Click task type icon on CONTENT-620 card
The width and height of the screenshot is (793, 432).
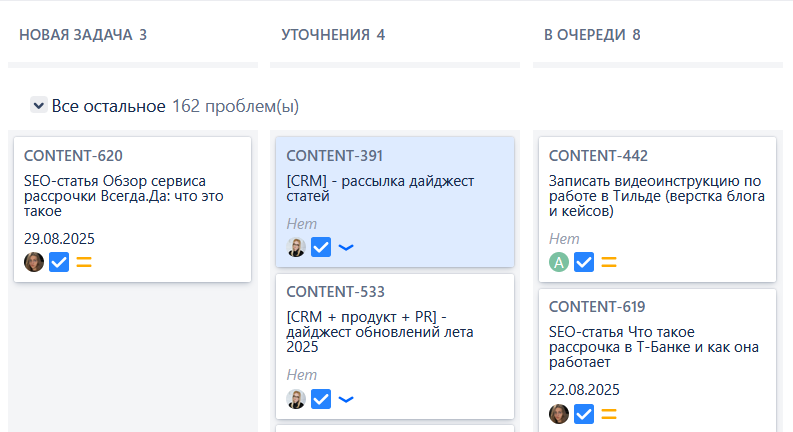[x=59, y=262]
